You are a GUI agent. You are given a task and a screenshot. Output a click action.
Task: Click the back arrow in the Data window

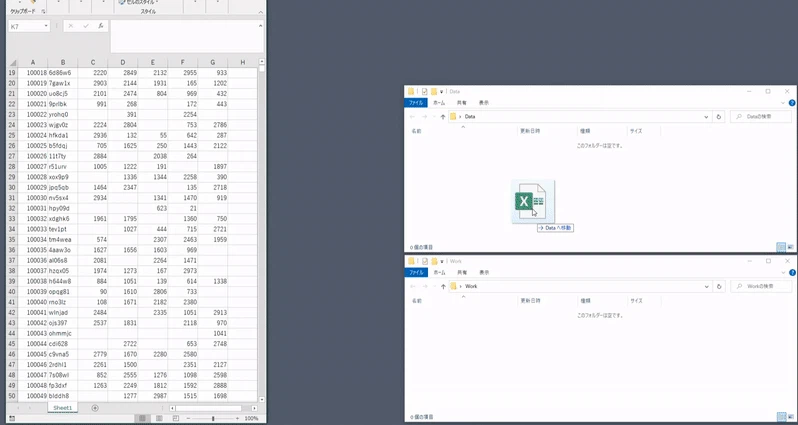[413, 117]
